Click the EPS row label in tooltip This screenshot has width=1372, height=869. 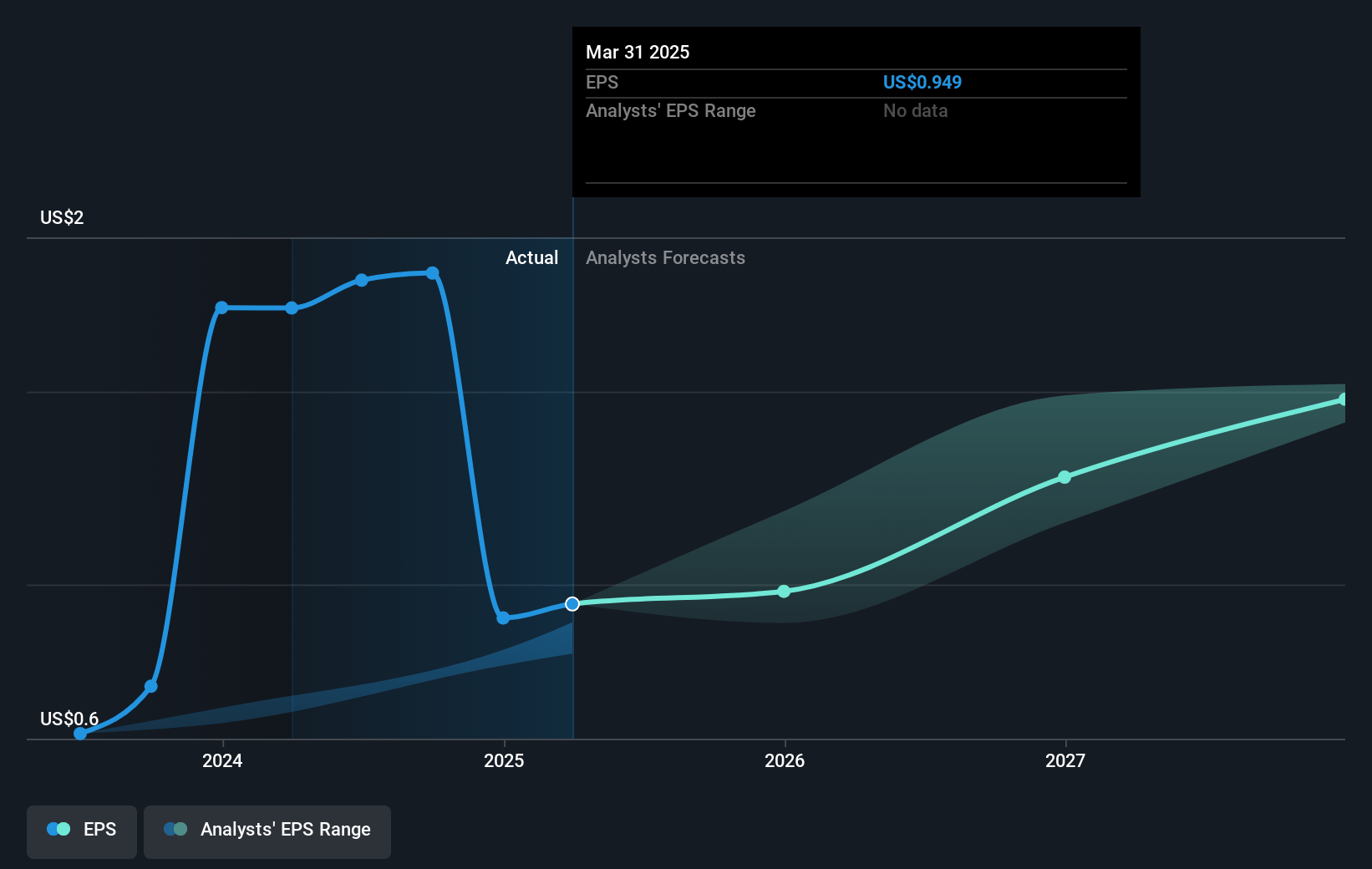point(602,83)
